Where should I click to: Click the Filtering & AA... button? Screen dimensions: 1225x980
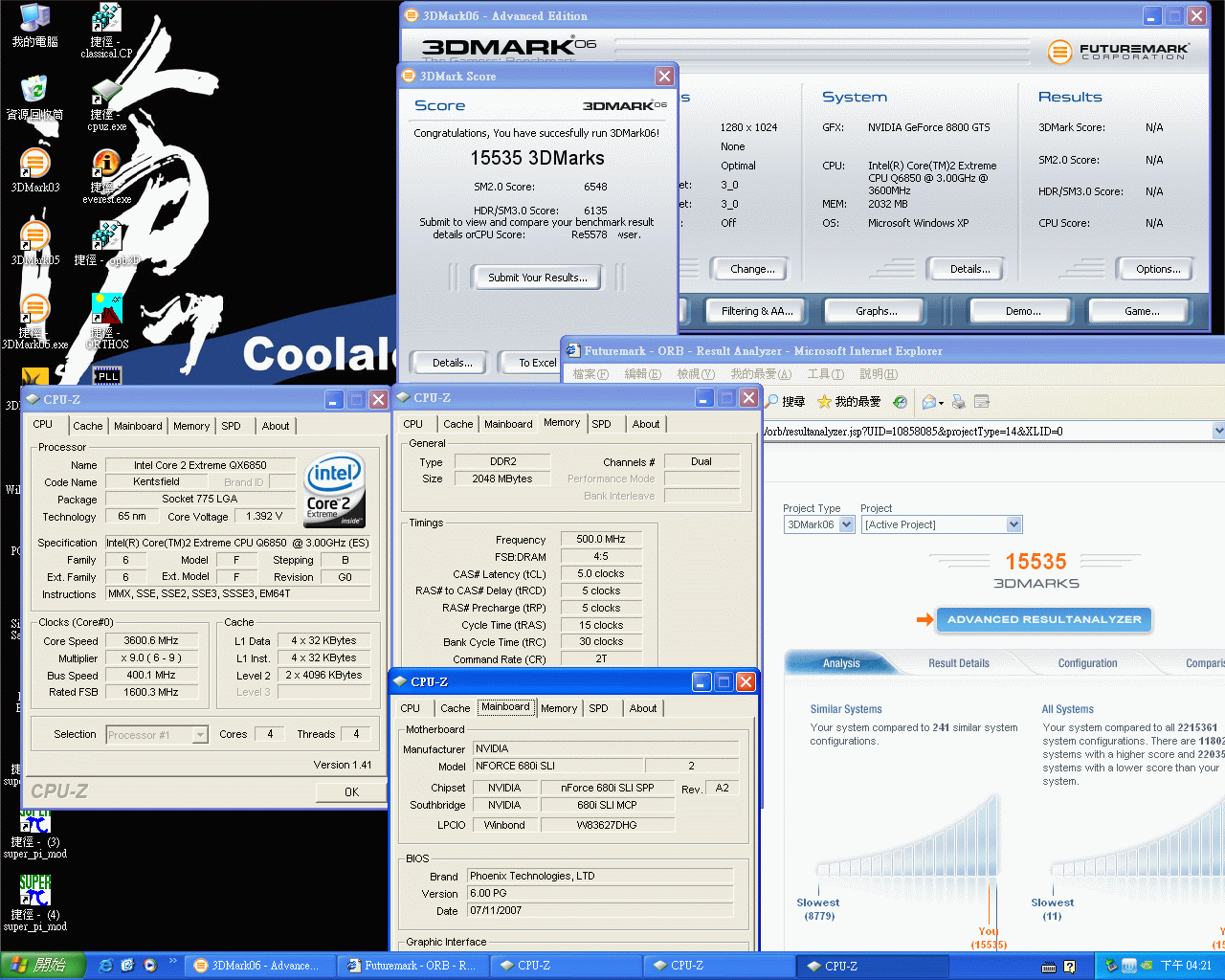point(757,311)
